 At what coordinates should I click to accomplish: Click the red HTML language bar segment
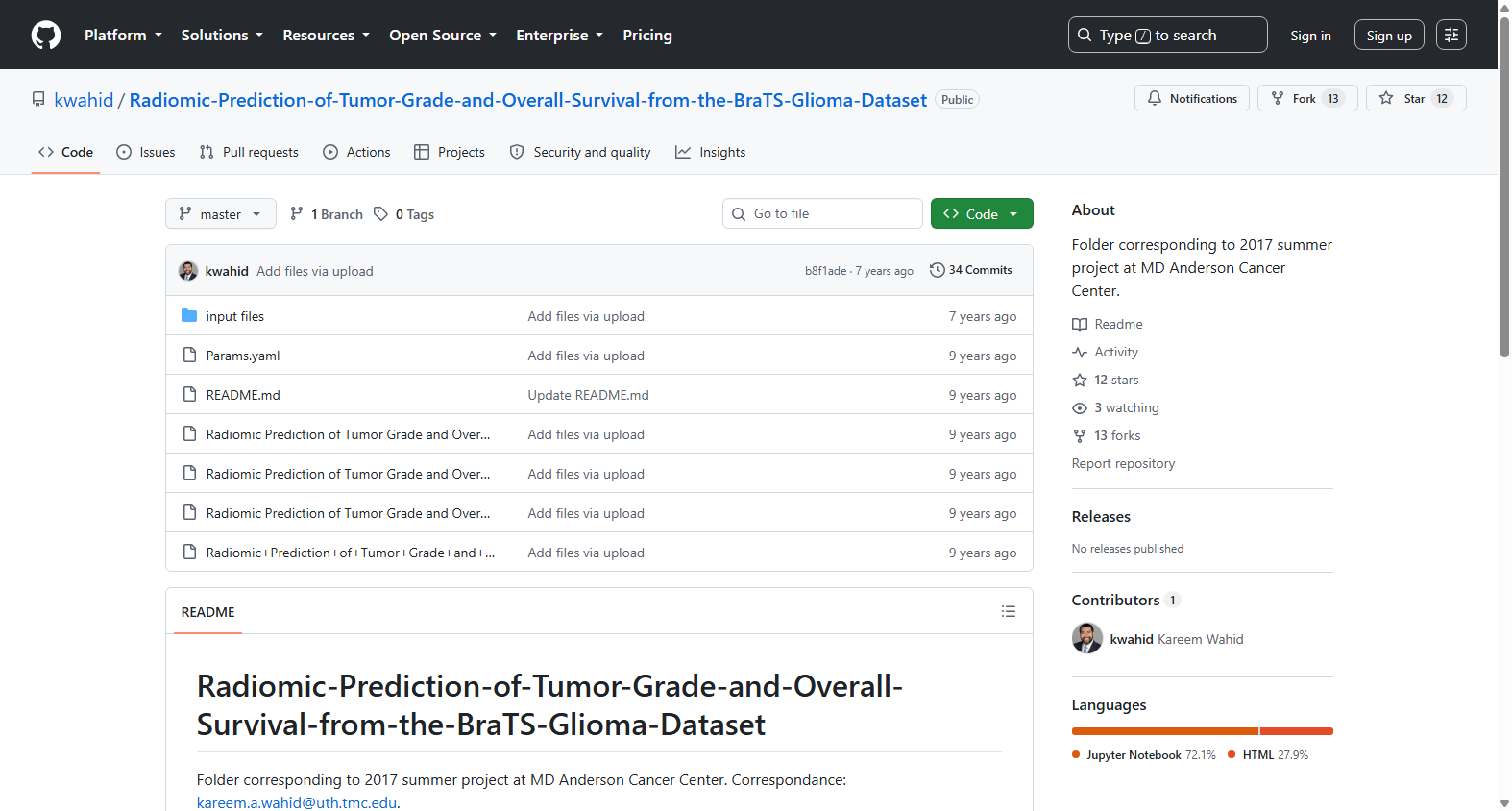[1297, 731]
